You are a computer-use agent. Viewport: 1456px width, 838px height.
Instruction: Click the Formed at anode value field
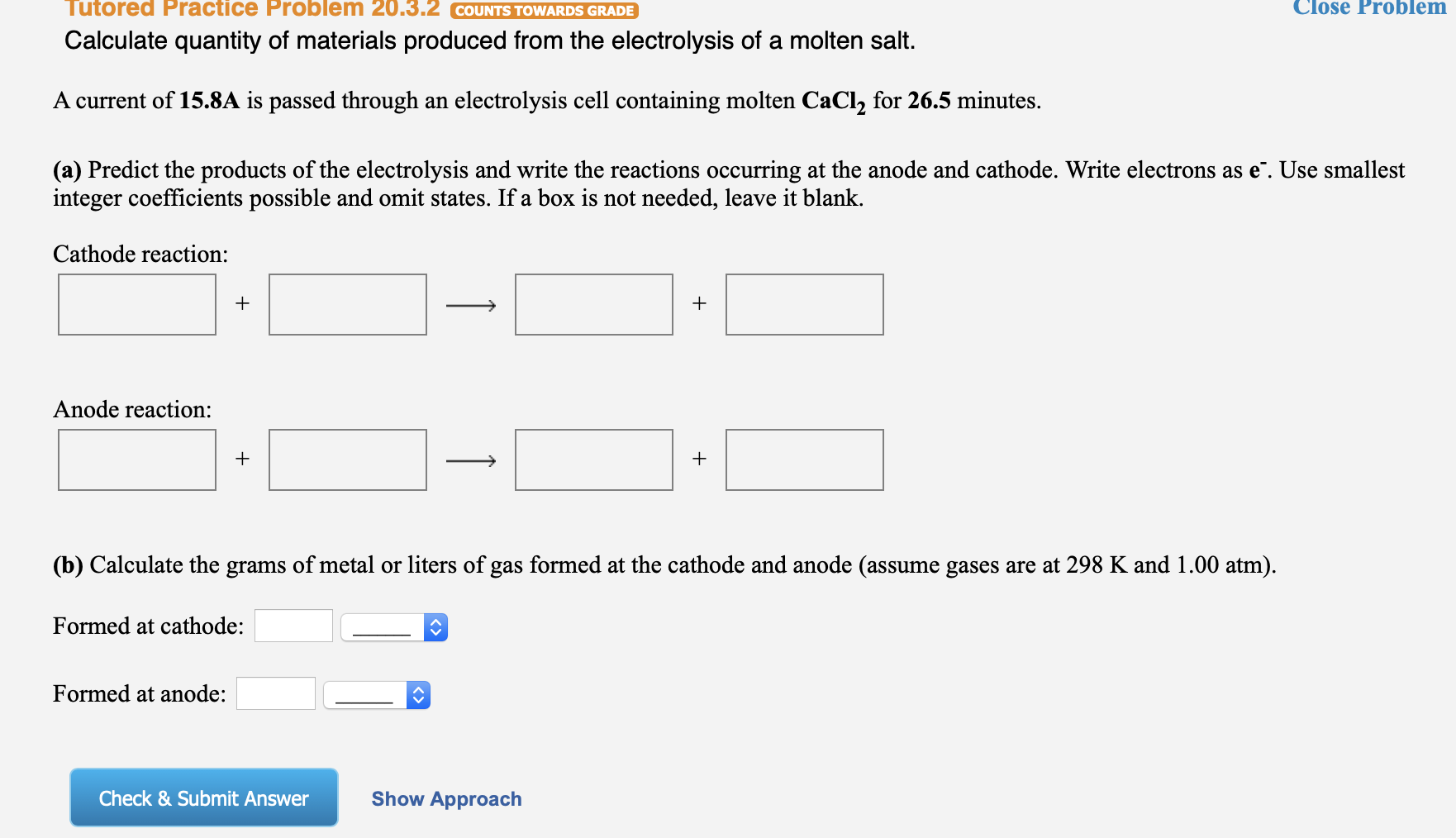pyautogui.click(x=275, y=693)
